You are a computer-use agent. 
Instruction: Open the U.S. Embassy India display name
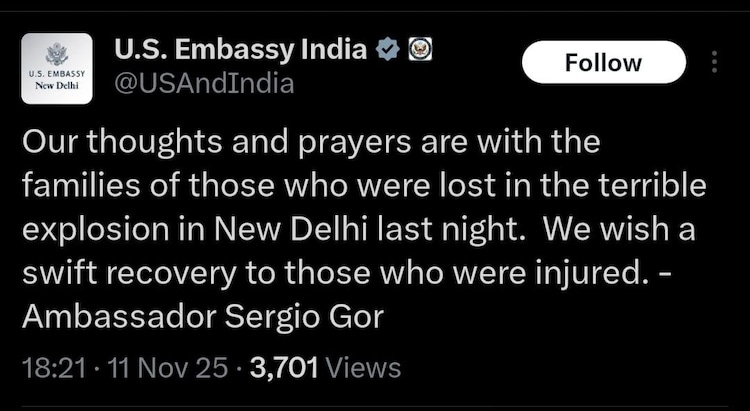coord(240,48)
